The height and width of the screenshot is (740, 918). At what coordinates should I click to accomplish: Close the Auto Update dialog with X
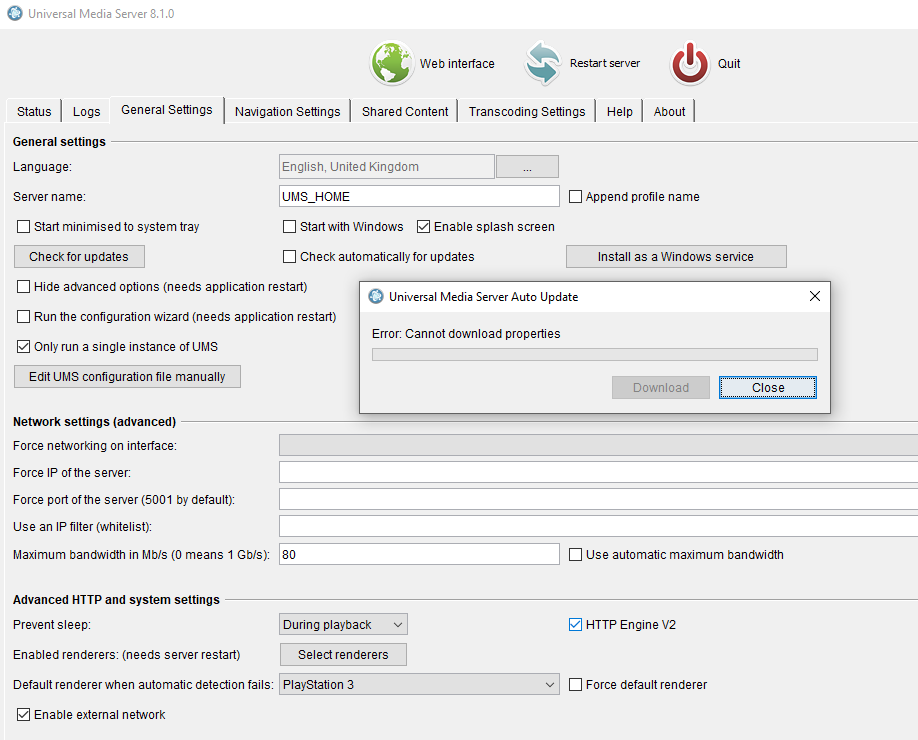click(814, 296)
